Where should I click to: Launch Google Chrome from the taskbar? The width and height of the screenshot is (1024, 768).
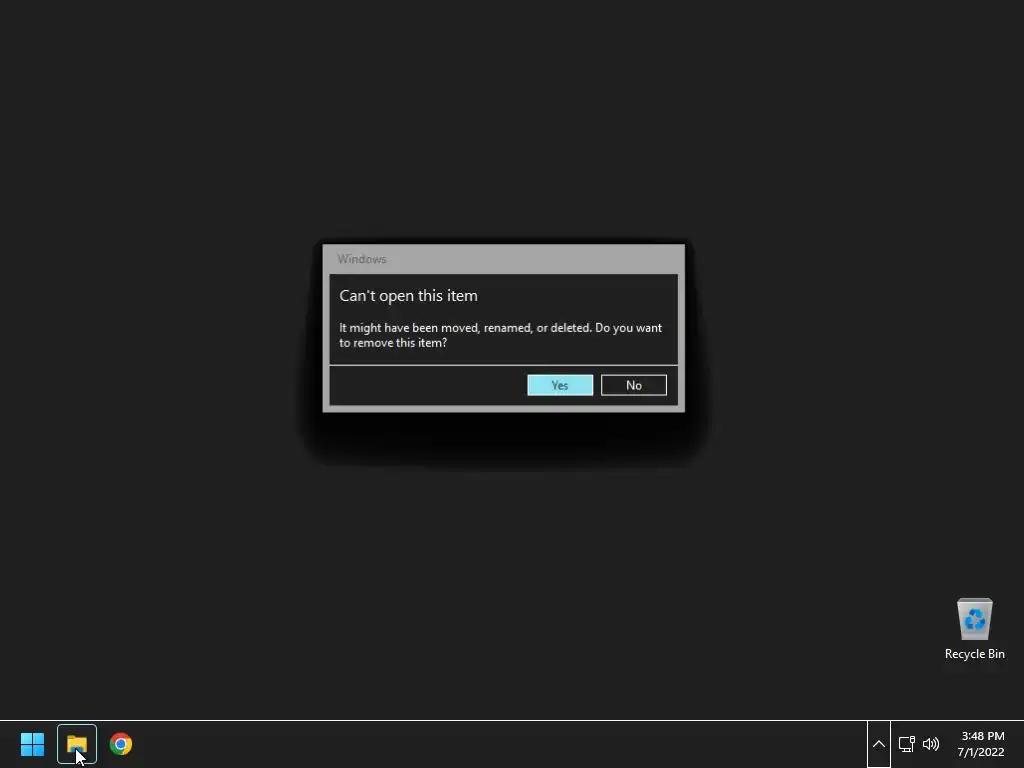(121, 744)
